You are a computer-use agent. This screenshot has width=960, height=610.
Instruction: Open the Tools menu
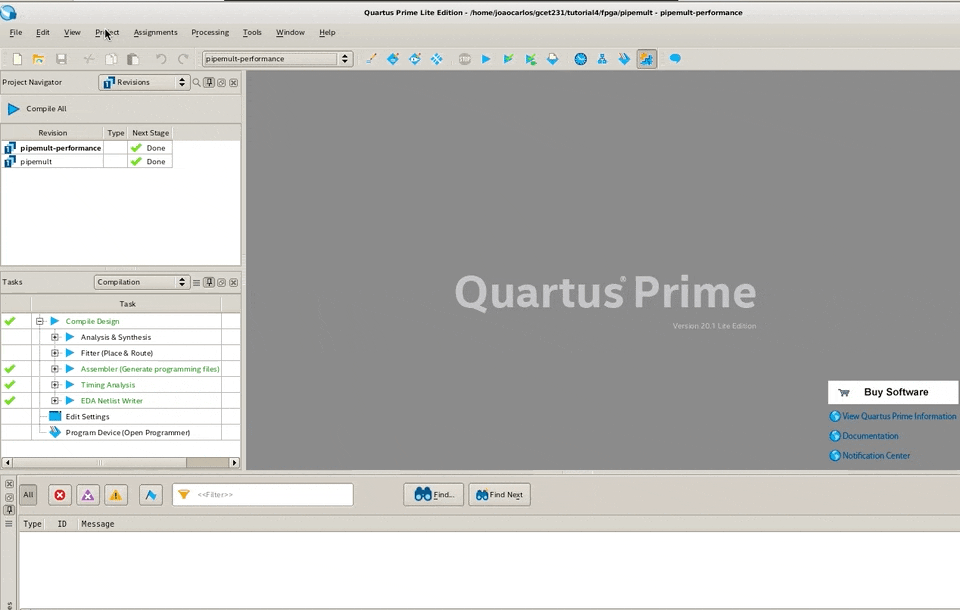pyautogui.click(x=252, y=32)
